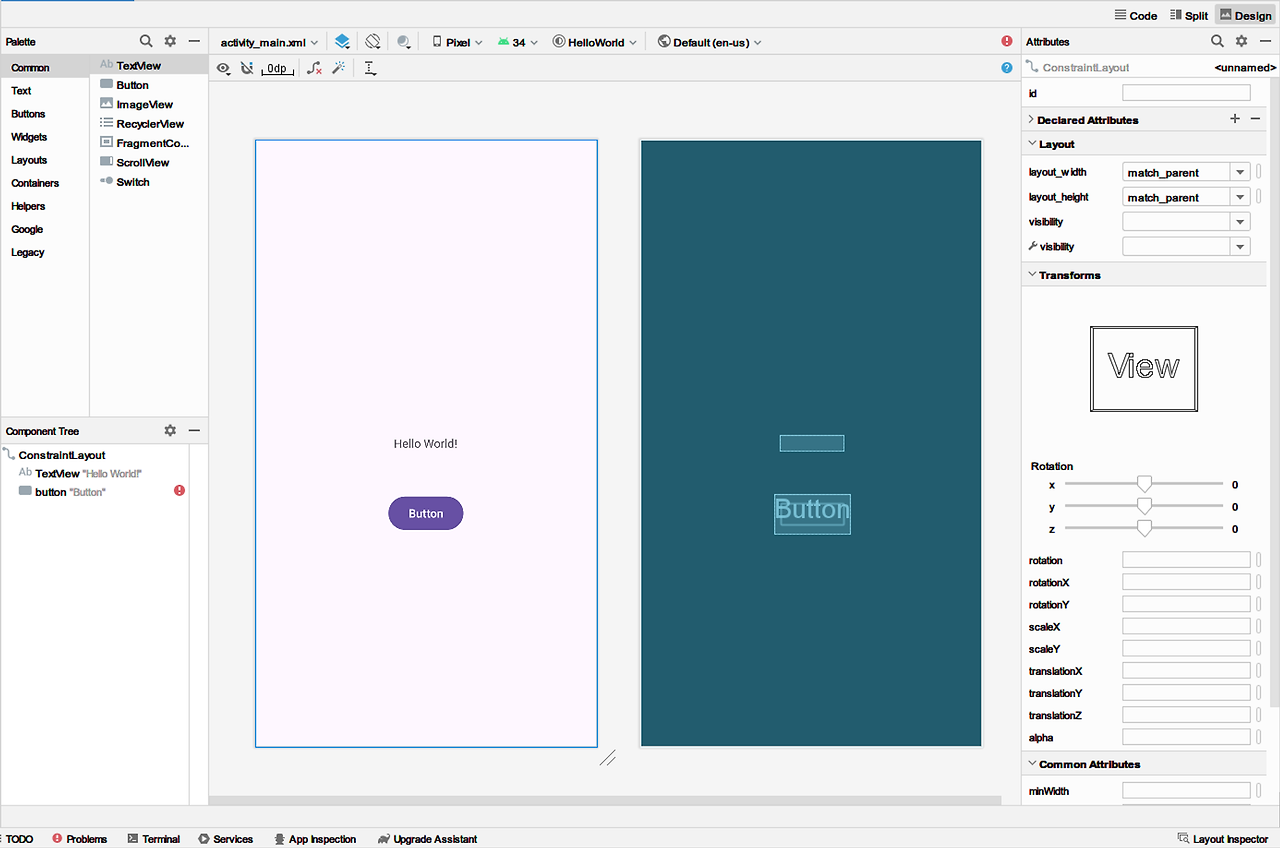Minimize the Attributes panel
Image resolution: width=1280 pixels, height=848 pixels.
coord(1265,41)
